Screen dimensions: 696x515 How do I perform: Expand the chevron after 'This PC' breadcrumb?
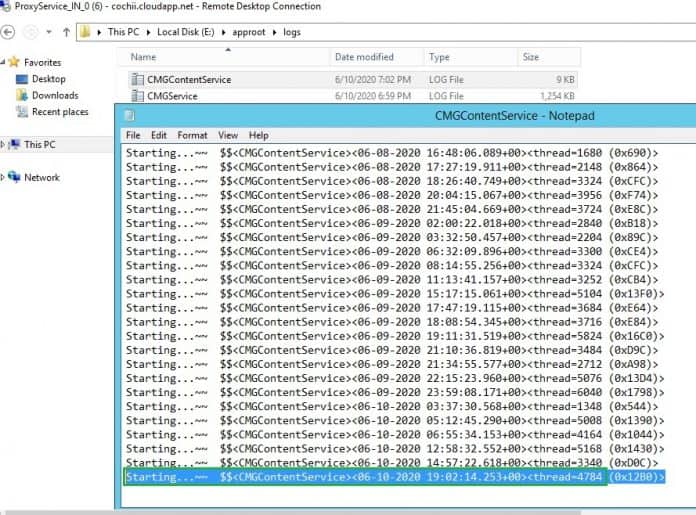[148, 32]
